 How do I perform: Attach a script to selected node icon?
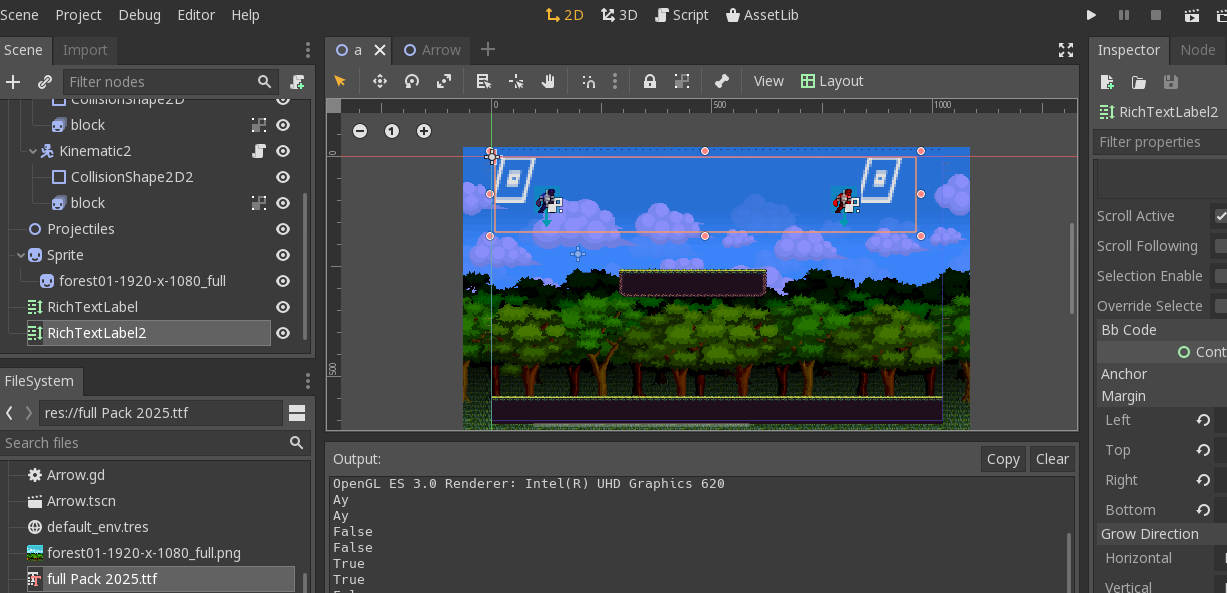pyautogui.click(x=297, y=82)
